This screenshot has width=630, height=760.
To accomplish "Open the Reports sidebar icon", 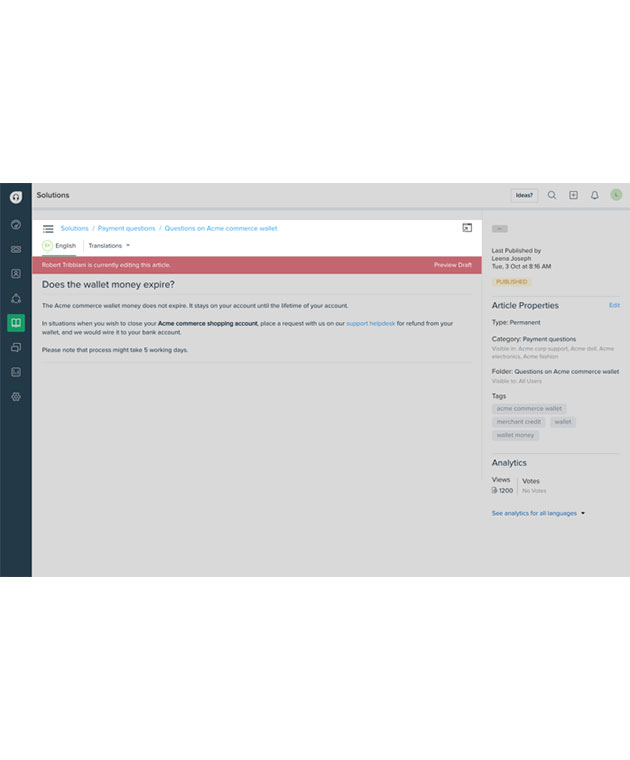I will point(16,372).
